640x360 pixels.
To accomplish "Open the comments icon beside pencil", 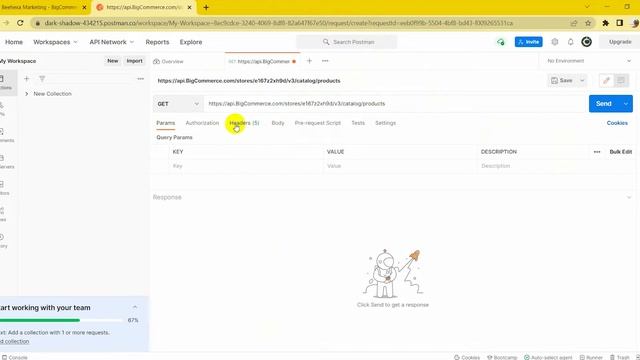I will click(x=621, y=80).
